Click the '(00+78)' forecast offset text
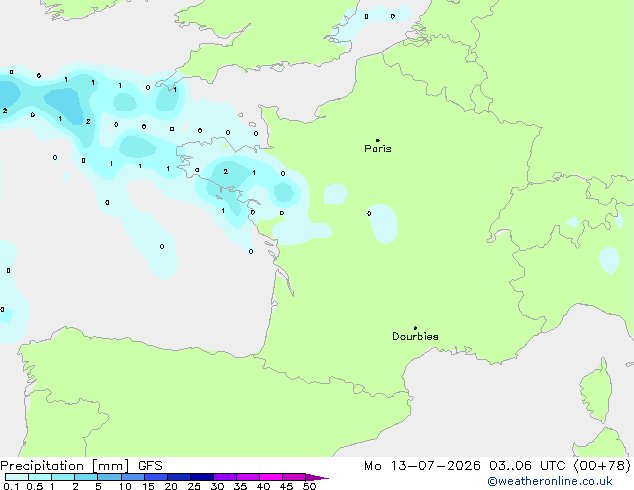 click(602, 466)
